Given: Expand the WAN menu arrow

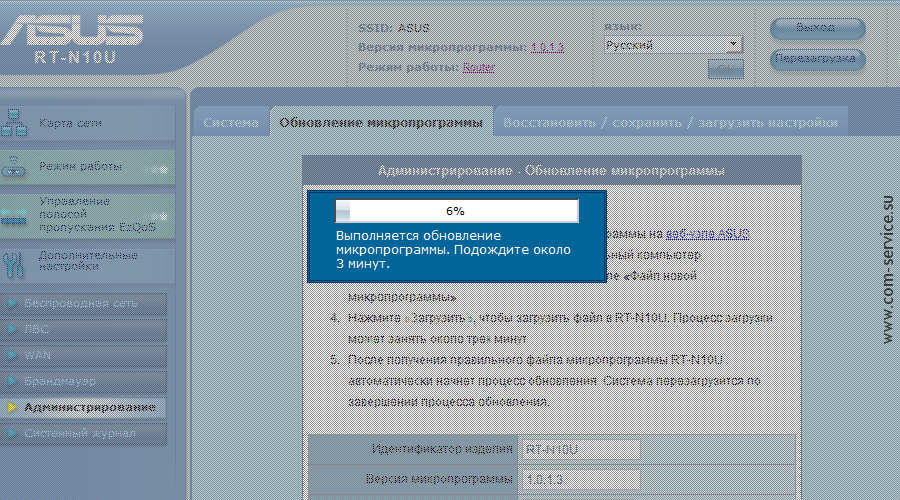Looking at the screenshot, I should [12, 355].
